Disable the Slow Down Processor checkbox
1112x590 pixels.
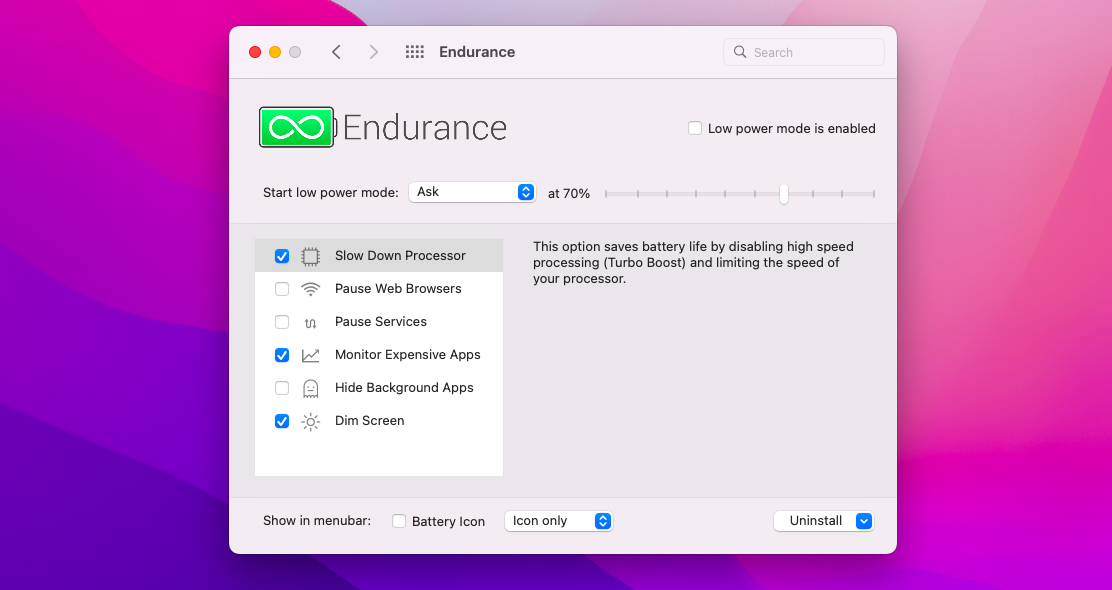[282, 255]
